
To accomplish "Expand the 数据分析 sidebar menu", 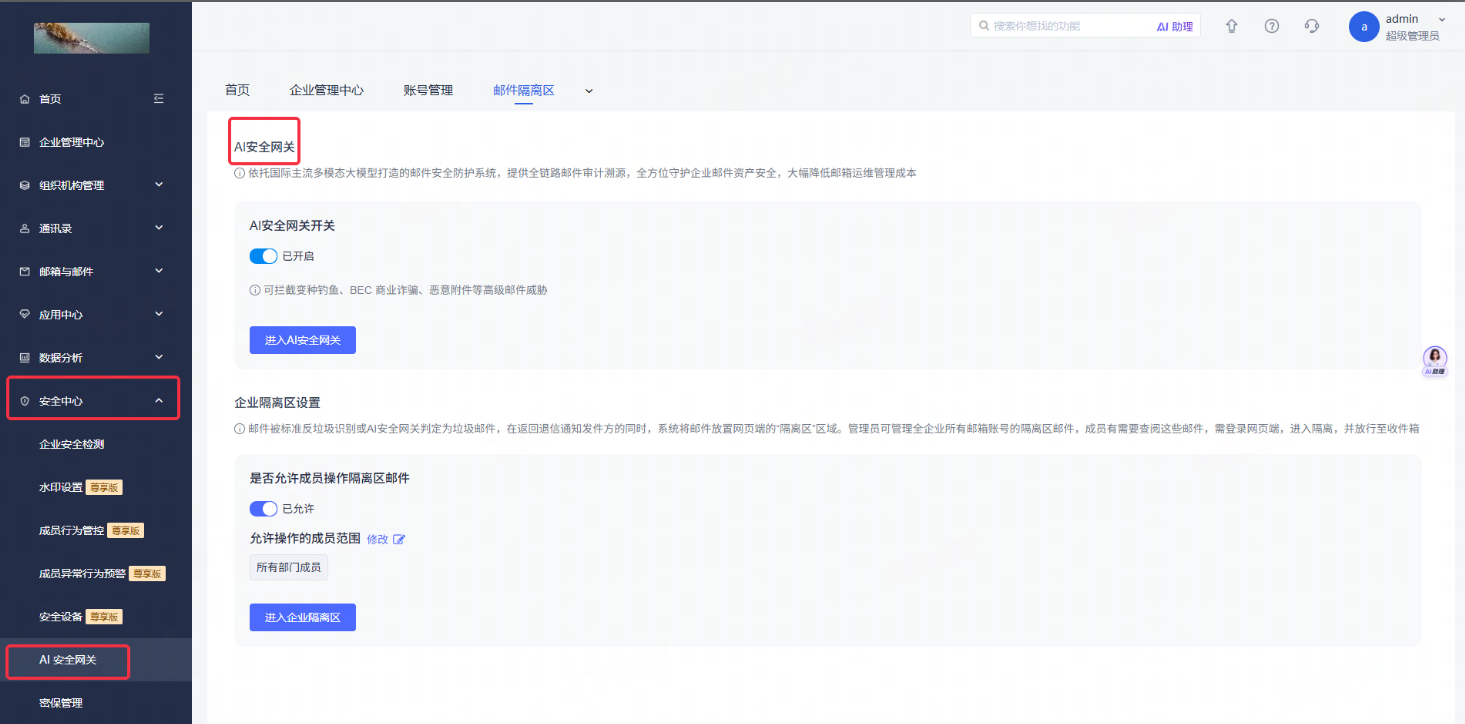I will coord(96,357).
